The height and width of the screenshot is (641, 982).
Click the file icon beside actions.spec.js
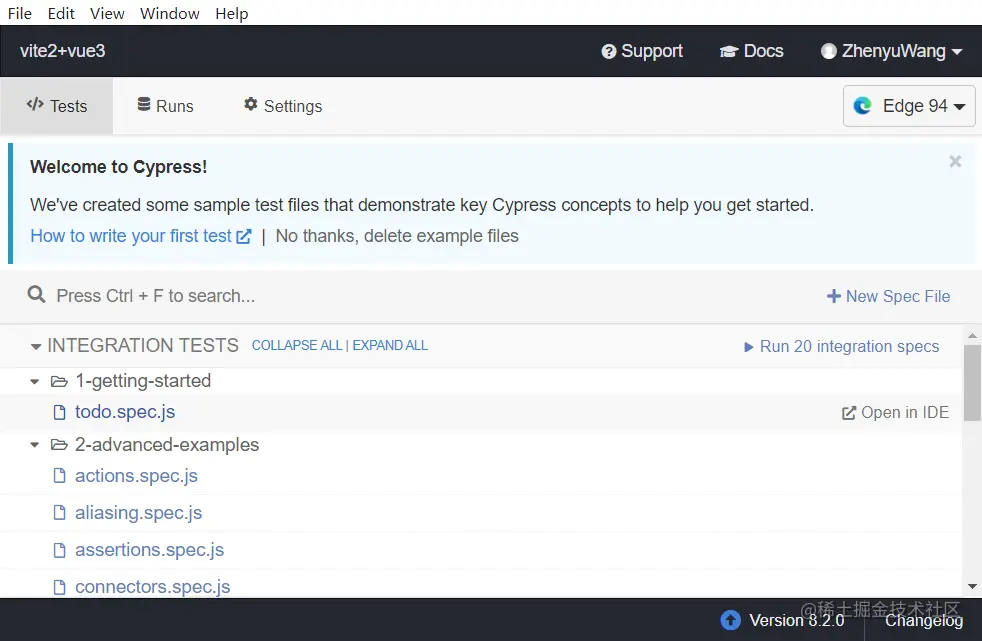(x=59, y=476)
